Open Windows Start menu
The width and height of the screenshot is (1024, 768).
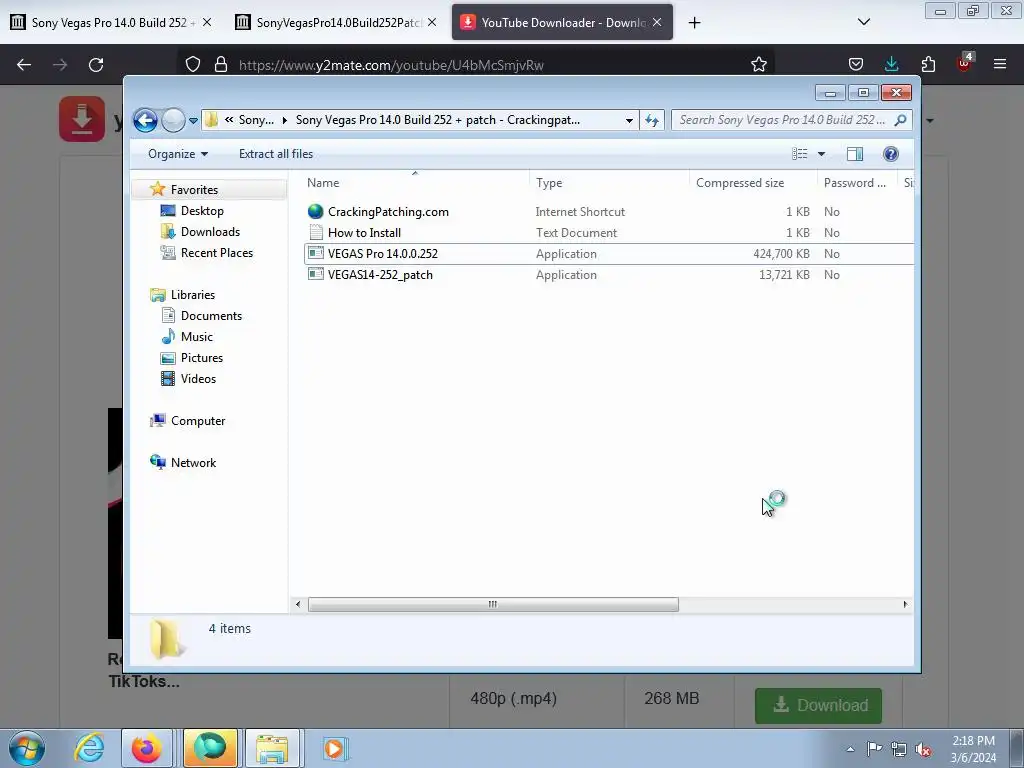coord(27,748)
